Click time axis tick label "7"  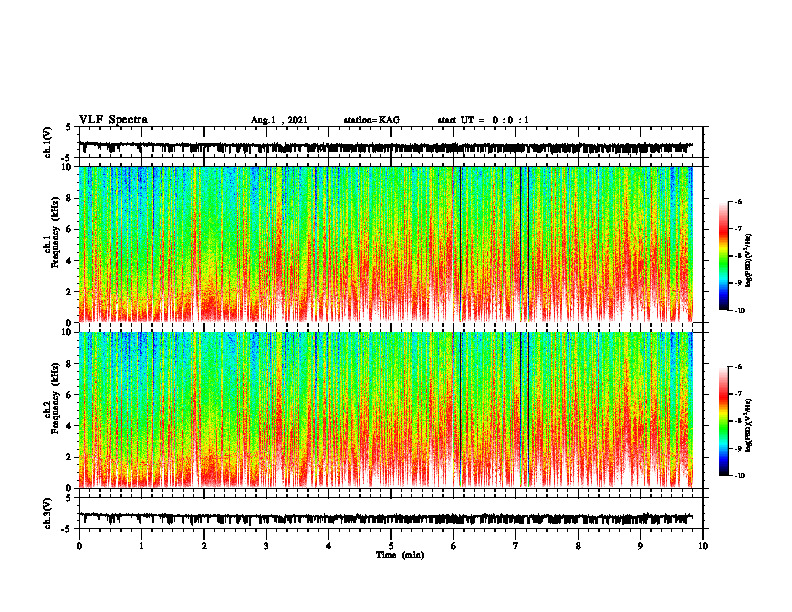coord(516,546)
